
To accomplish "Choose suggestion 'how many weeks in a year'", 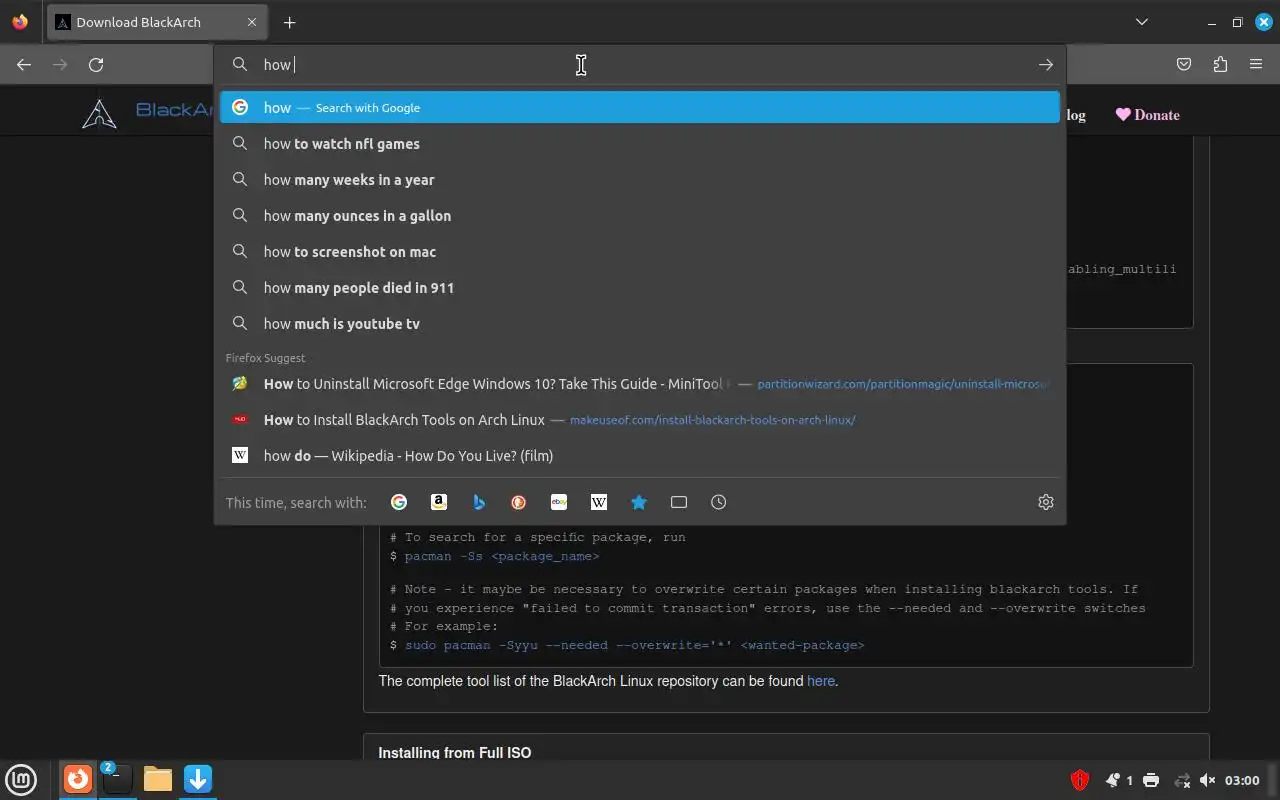I will point(640,179).
